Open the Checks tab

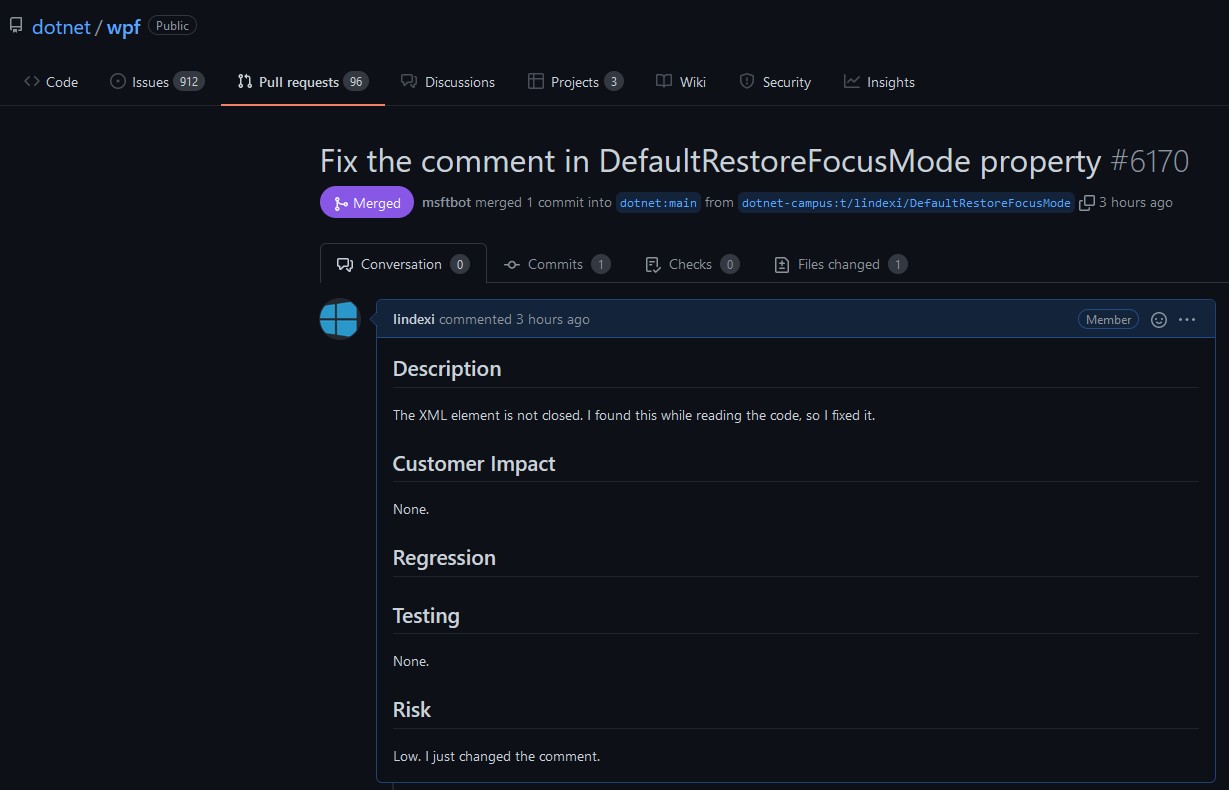tap(691, 264)
